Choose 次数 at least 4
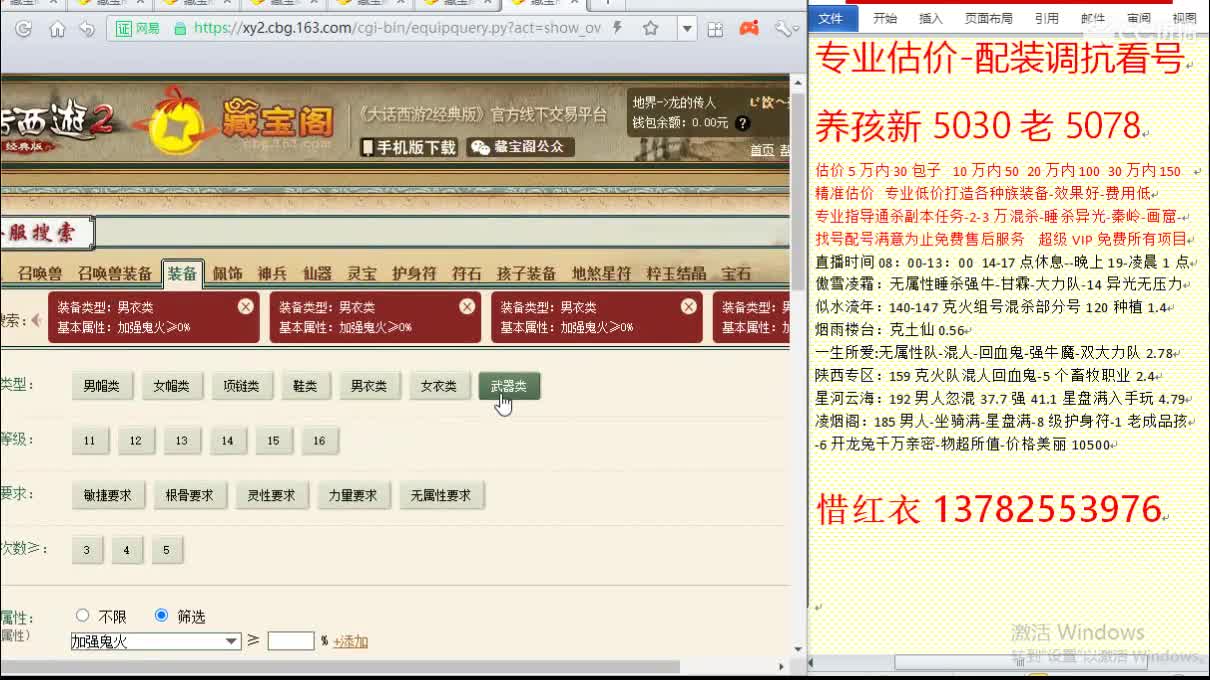1210x680 pixels. [x=127, y=550]
